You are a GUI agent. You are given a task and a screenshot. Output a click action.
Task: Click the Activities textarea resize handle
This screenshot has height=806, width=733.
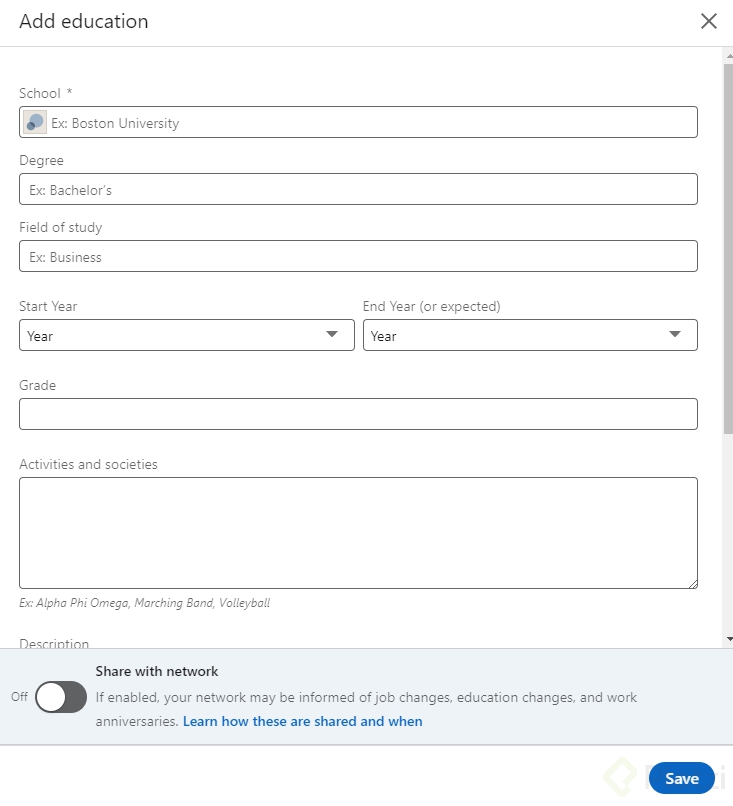[692, 583]
